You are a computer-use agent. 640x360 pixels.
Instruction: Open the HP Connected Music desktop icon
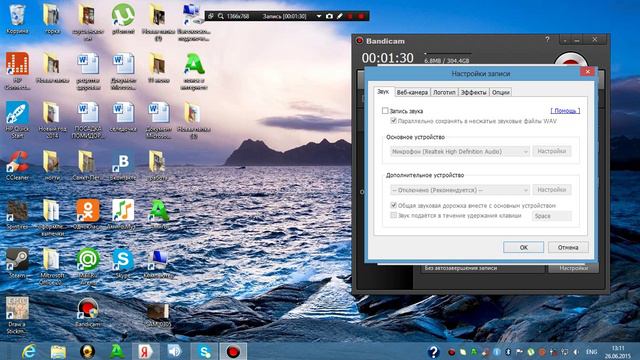[x=17, y=71]
